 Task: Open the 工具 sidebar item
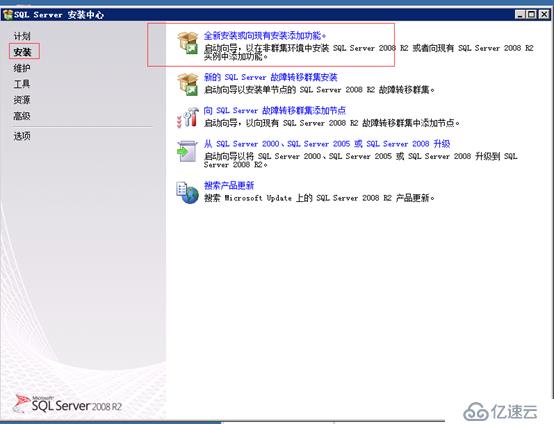point(22,84)
